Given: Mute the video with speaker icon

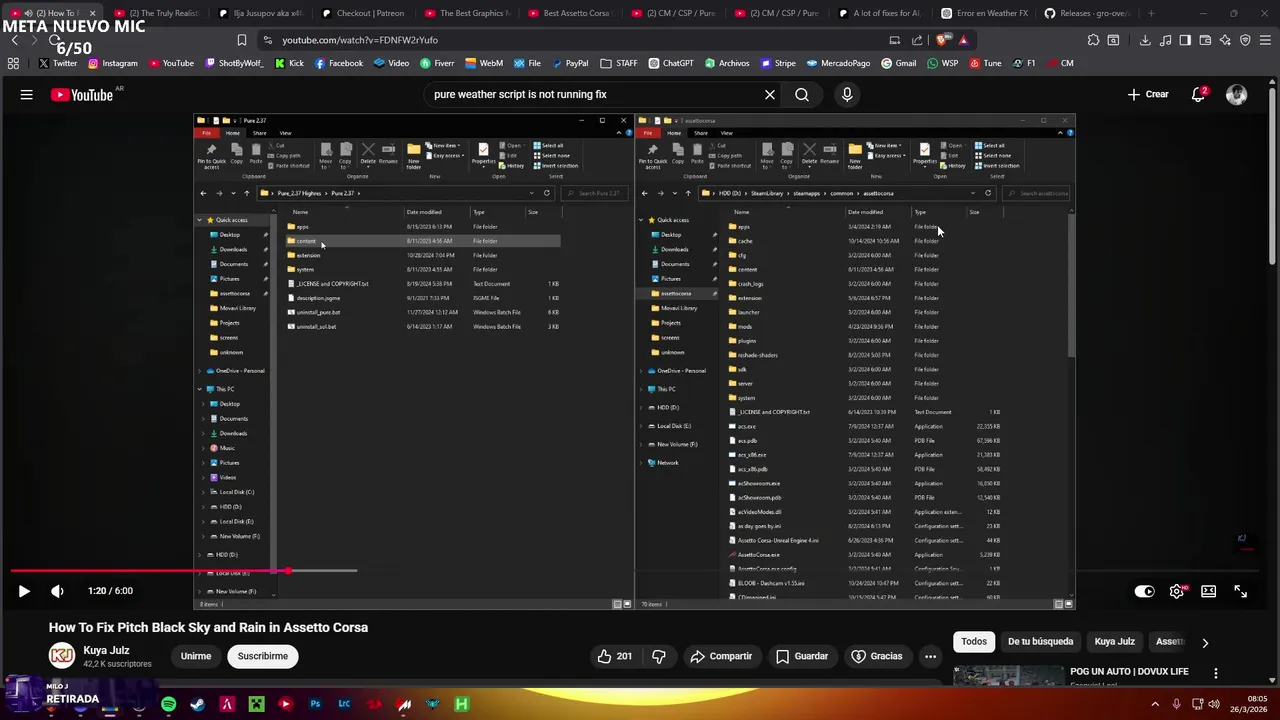Looking at the screenshot, I should pos(57,591).
